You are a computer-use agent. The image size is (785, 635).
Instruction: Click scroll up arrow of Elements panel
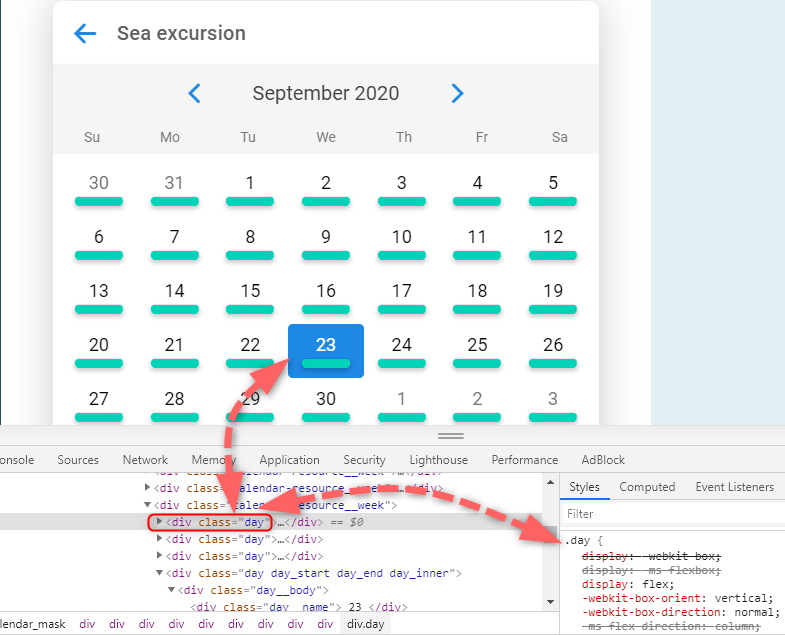550,482
